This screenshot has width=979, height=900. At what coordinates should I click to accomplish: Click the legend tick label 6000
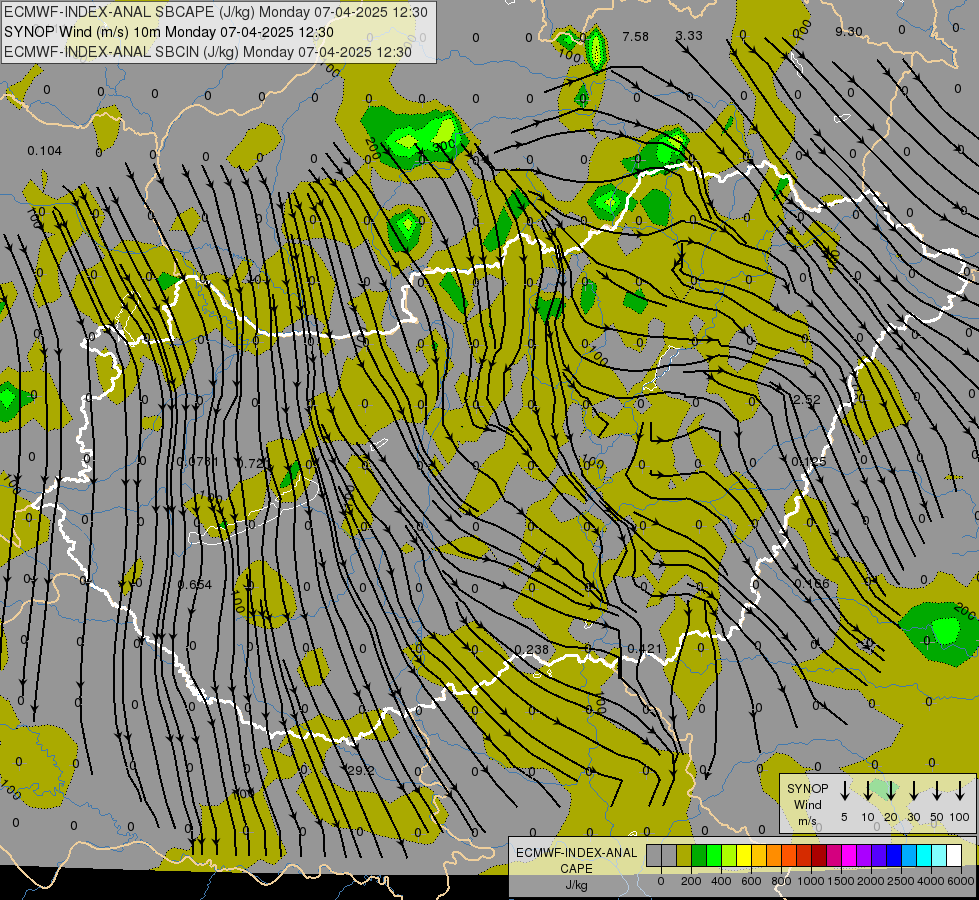[961, 881]
